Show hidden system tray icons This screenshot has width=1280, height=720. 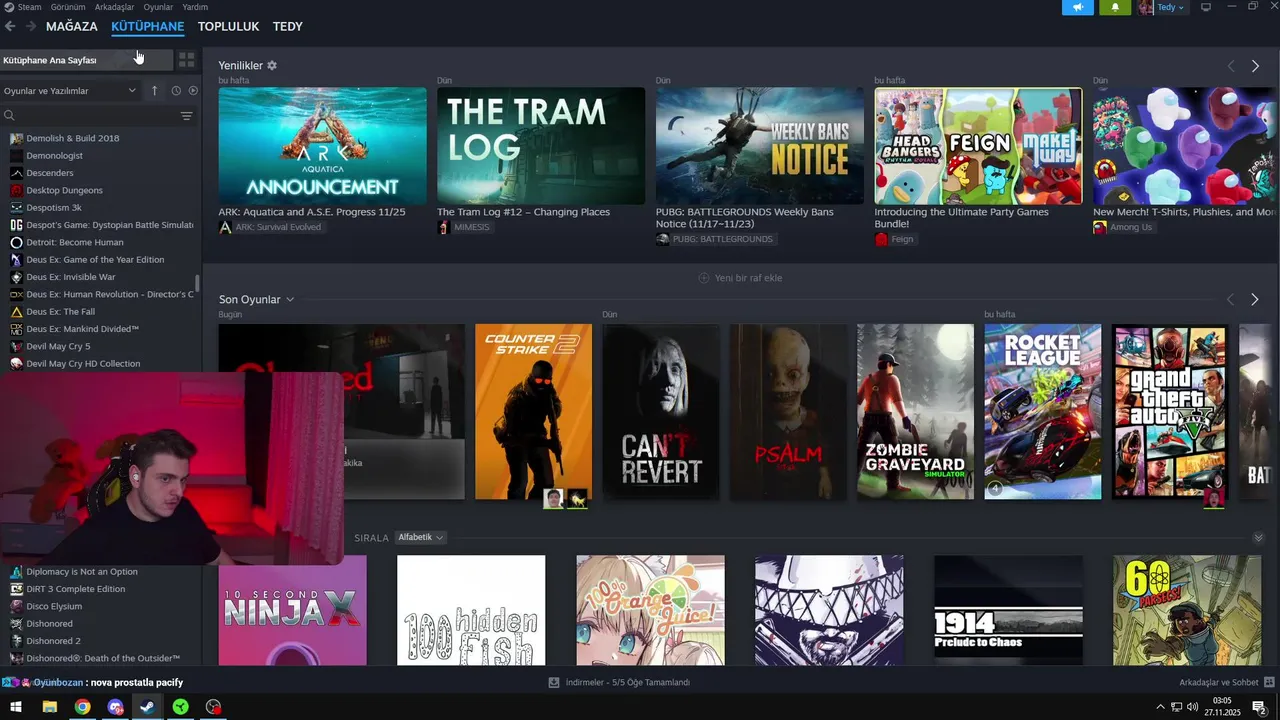[1160, 707]
